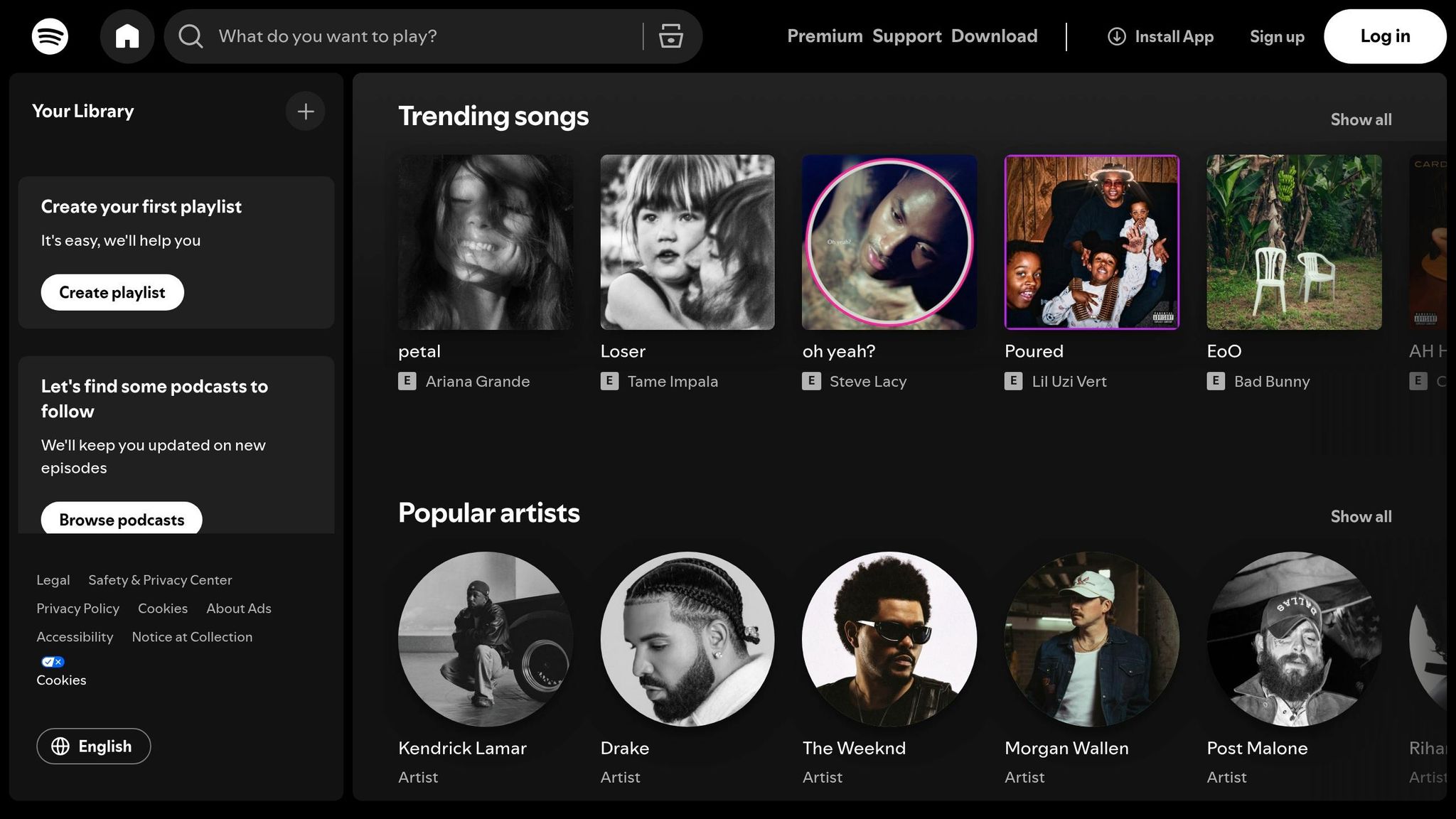Open Ariana Grande artist link
1456x819 pixels.
point(478,381)
